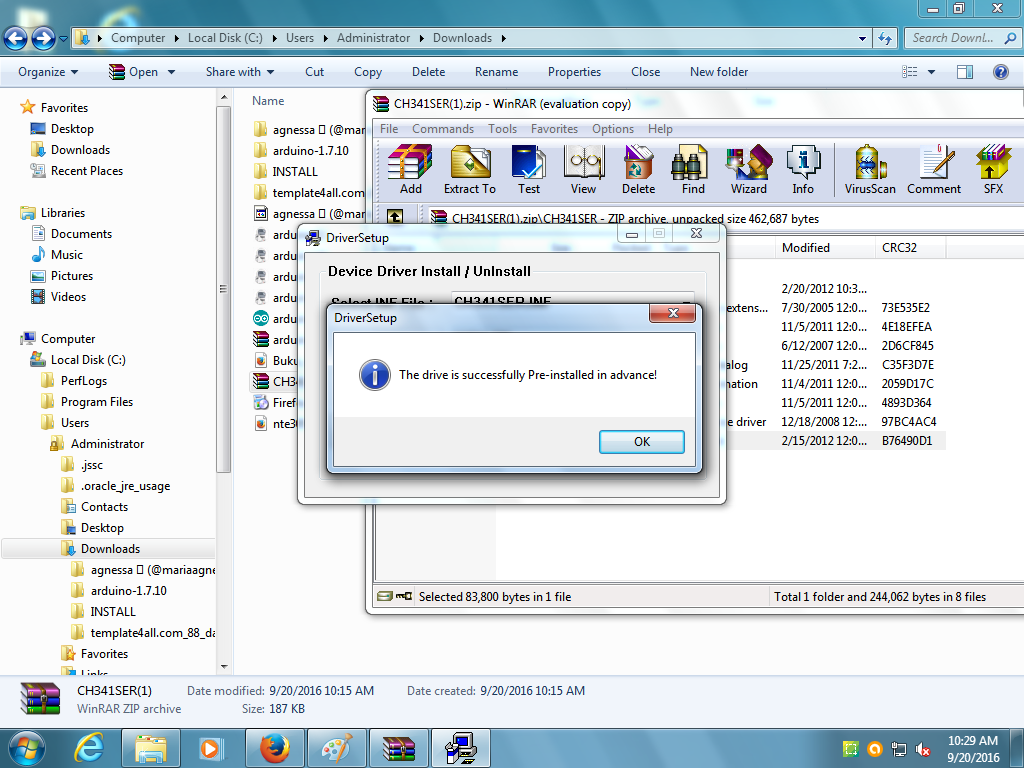
Task: Click the WinRAR Extract To icon
Action: pos(470,170)
